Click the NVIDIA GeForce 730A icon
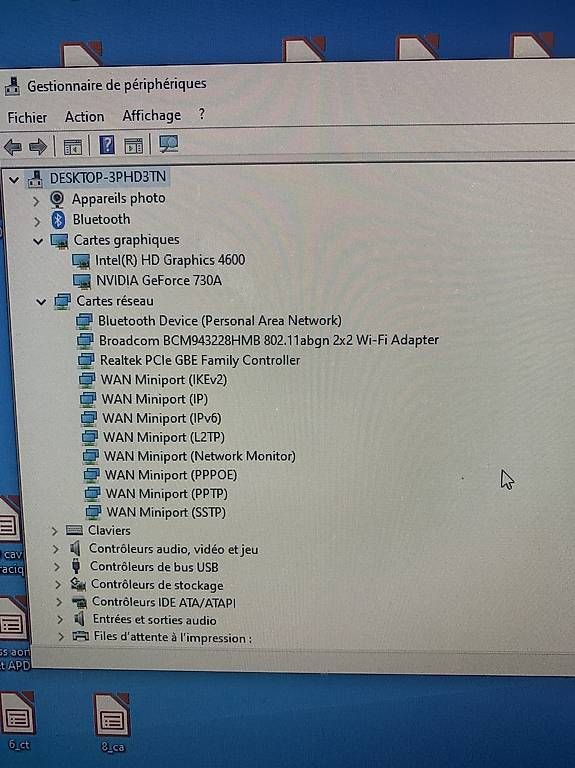Image resolution: width=575 pixels, height=768 pixels. click(x=81, y=281)
